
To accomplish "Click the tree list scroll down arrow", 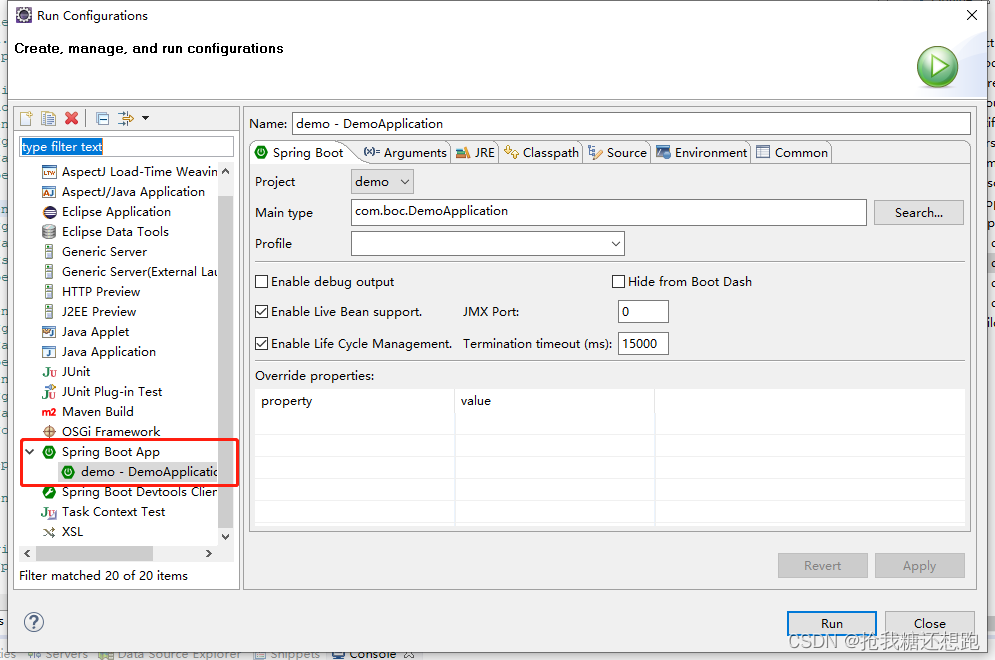I will 225,536.
